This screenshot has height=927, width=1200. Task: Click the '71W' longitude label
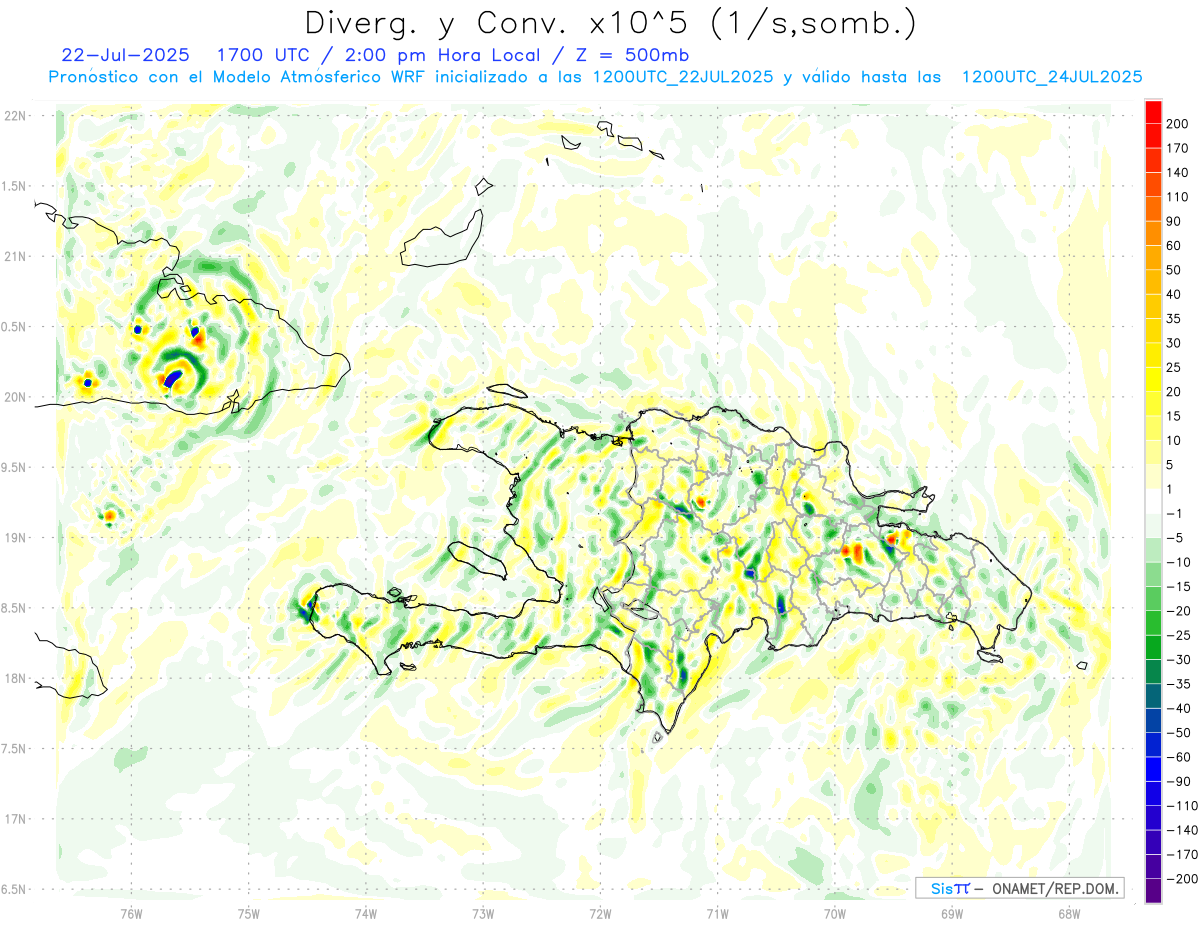pos(717,914)
